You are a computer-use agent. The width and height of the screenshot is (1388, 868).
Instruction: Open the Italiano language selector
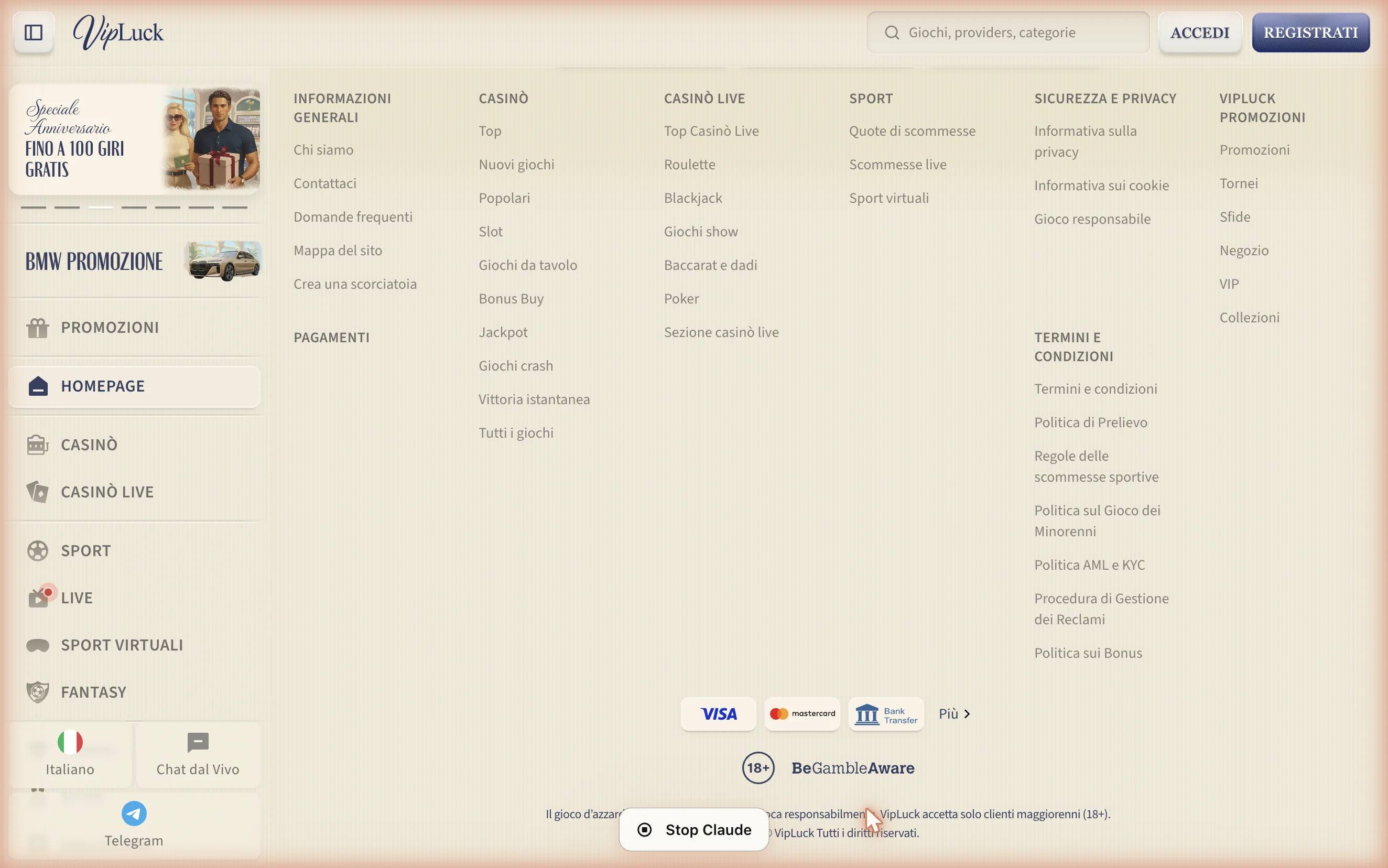70,755
